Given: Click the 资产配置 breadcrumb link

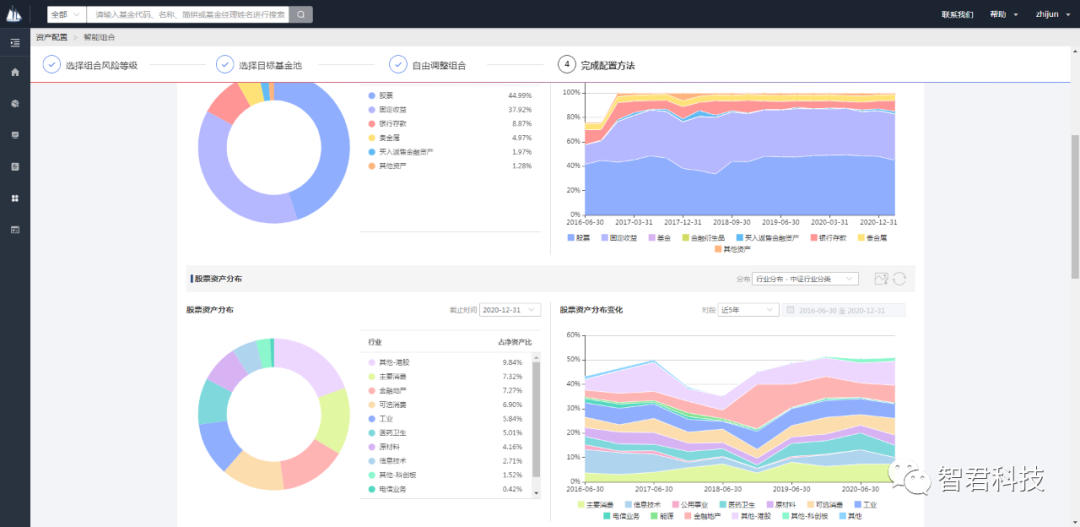Looking at the screenshot, I should tap(52, 37).
